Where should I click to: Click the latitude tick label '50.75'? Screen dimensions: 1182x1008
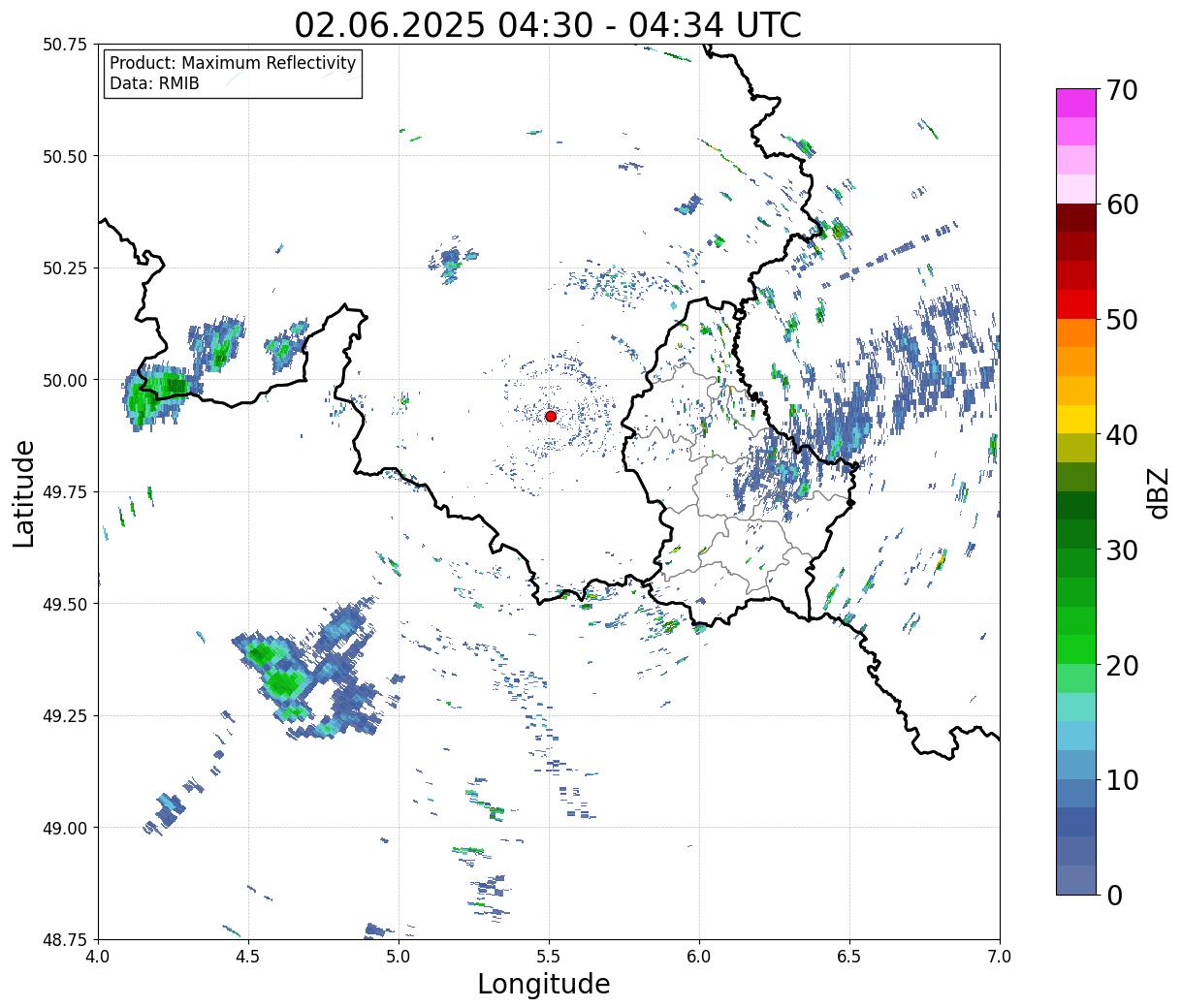click(x=65, y=45)
